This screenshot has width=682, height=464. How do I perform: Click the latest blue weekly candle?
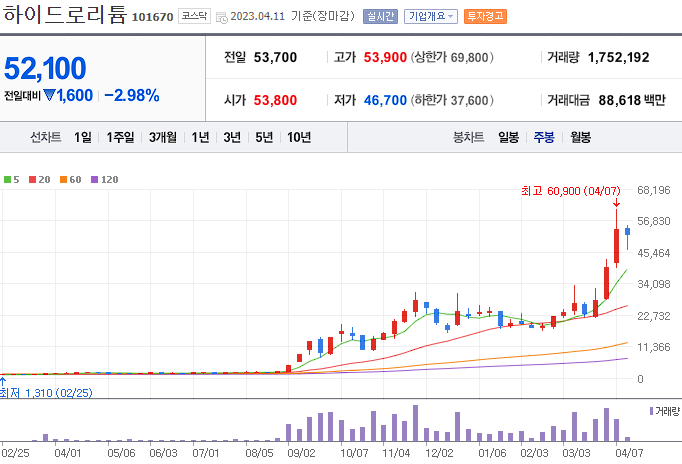click(628, 235)
